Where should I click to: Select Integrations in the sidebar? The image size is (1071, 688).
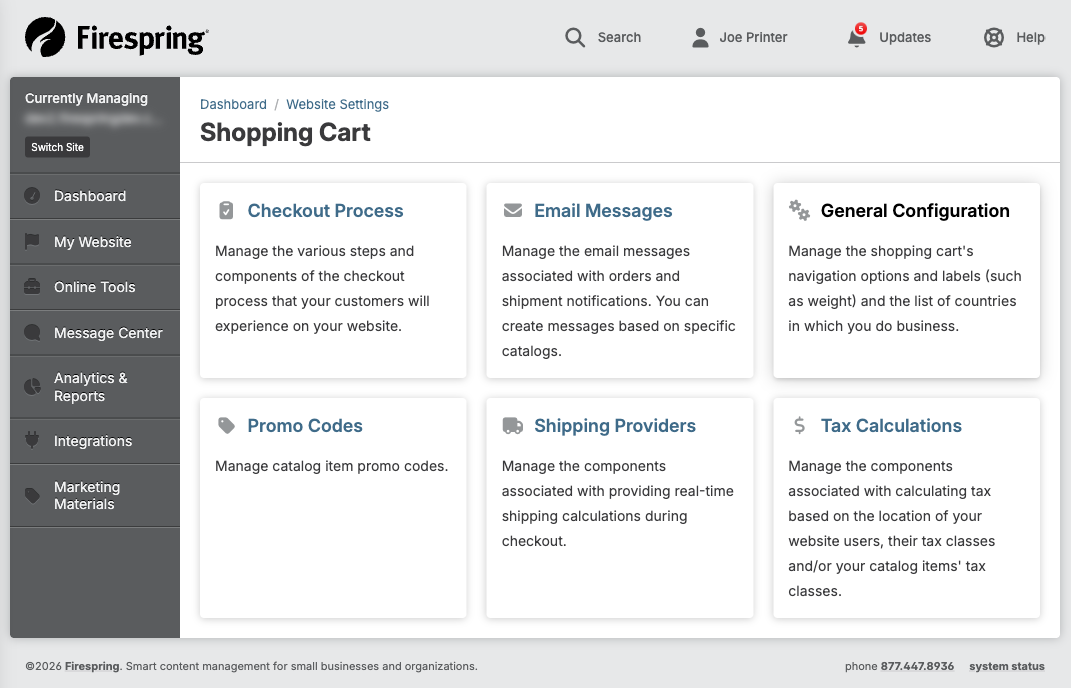click(x=95, y=441)
